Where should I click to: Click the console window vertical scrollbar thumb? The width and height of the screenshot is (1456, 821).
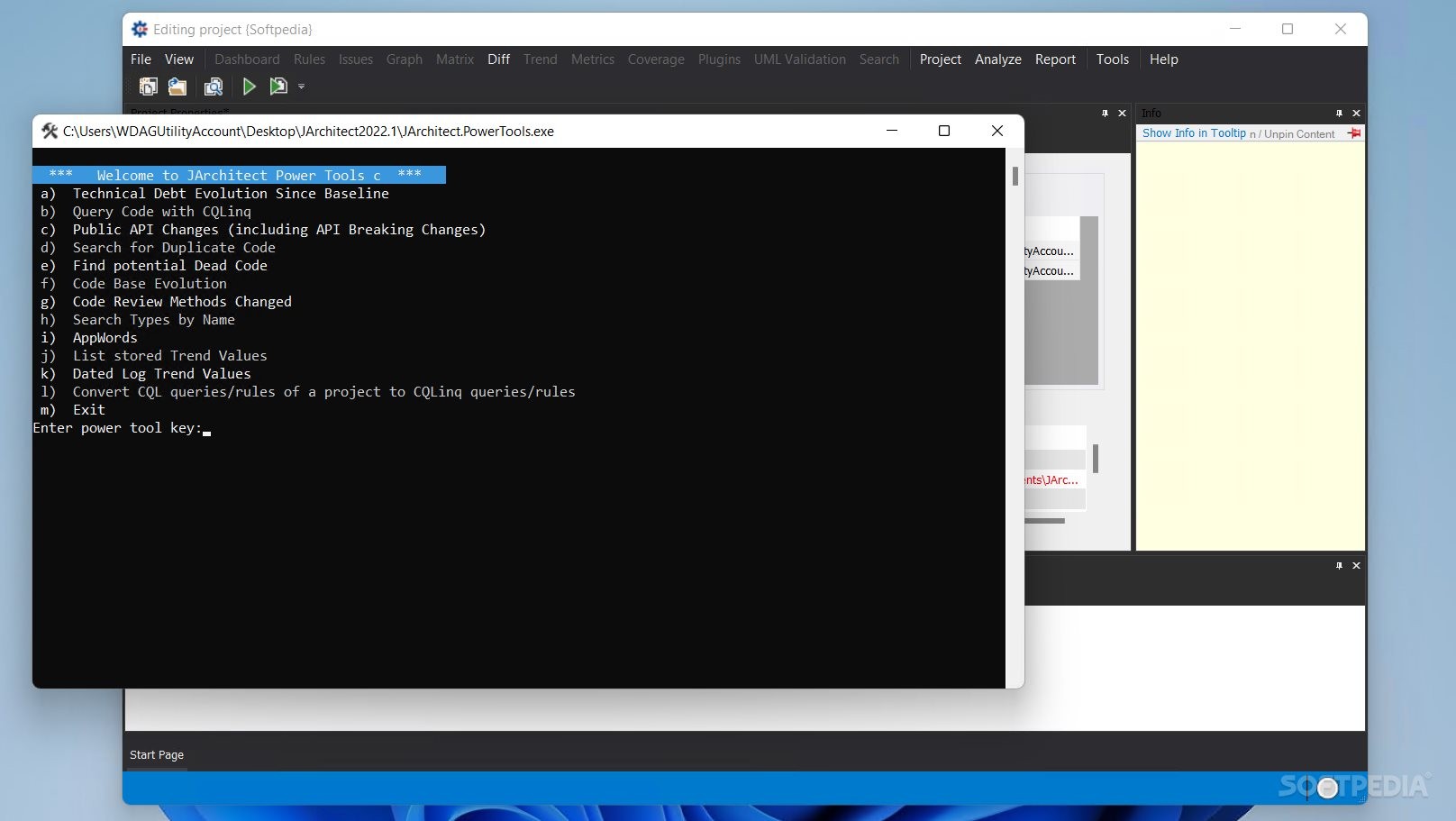click(1015, 176)
